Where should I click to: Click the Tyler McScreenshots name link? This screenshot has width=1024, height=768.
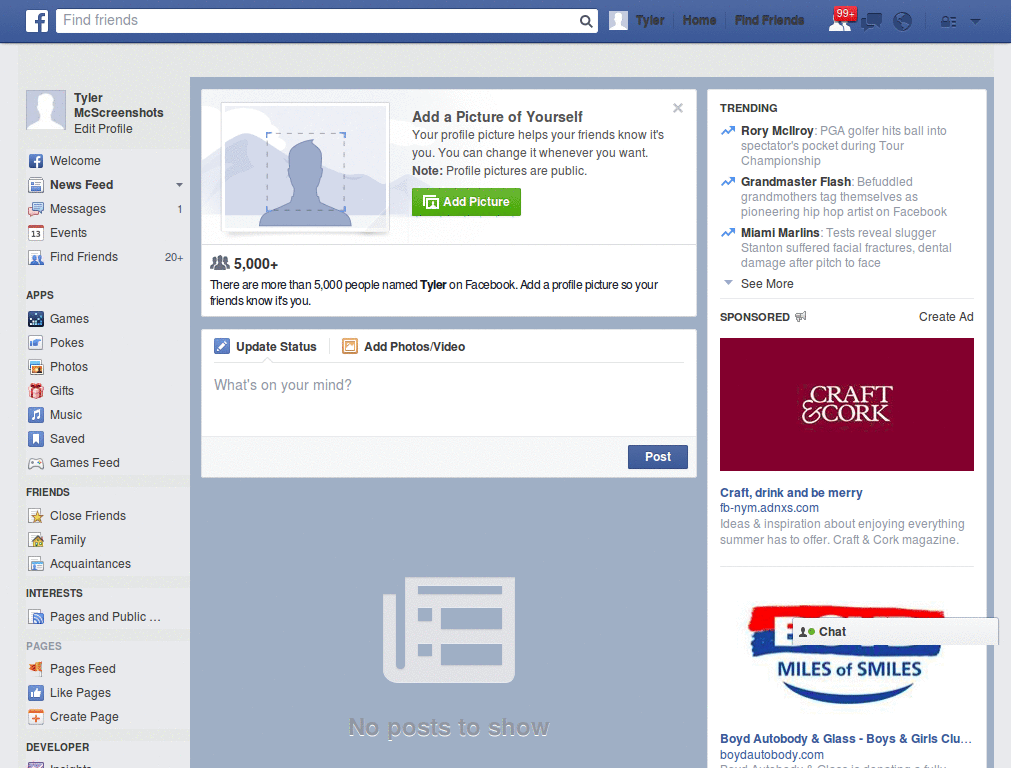(x=118, y=105)
